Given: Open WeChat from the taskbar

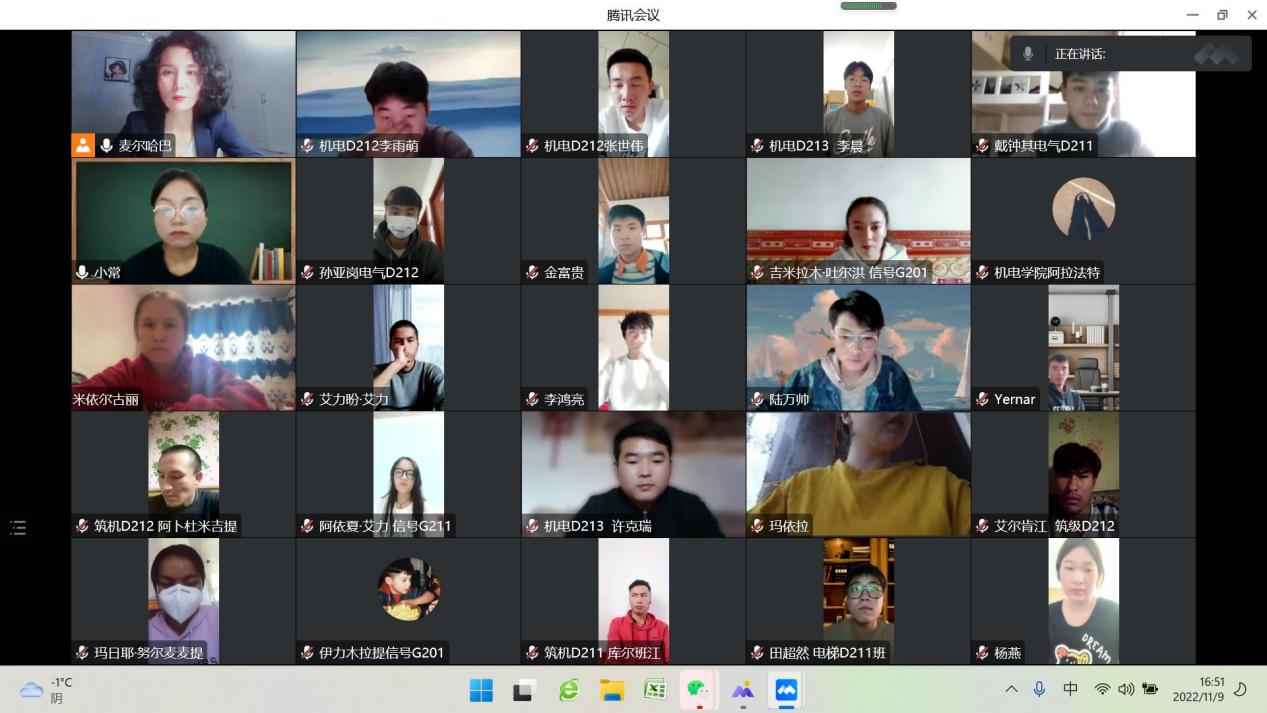Looking at the screenshot, I should [x=698, y=690].
